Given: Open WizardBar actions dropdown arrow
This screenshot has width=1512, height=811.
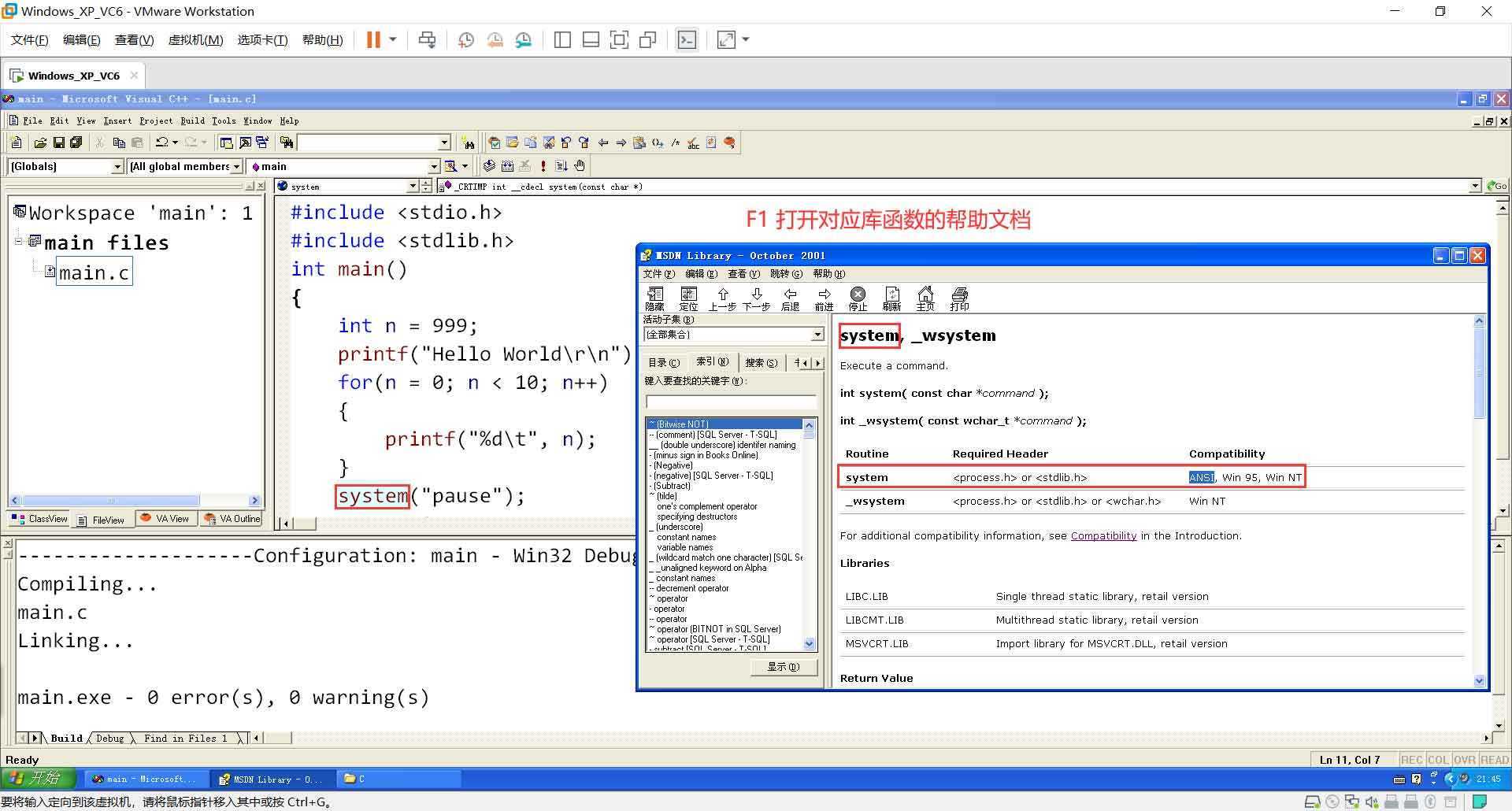Looking at the screenshot, I should click(465, 166).
